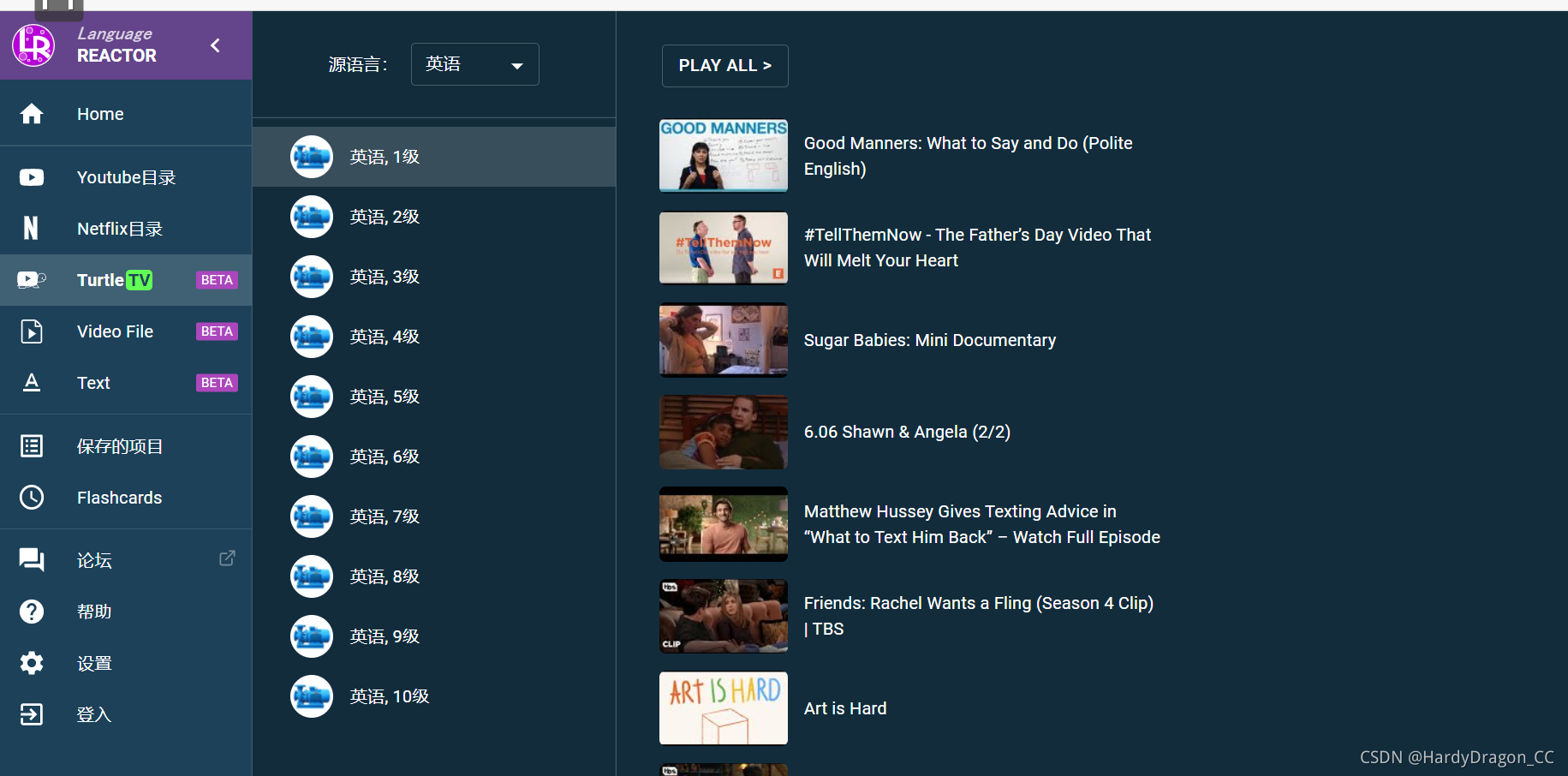Click title Friends: Rachel Wants a Fling
Image resolution: width=1568 pixels, height=776 pixels.
pos(979,616)
